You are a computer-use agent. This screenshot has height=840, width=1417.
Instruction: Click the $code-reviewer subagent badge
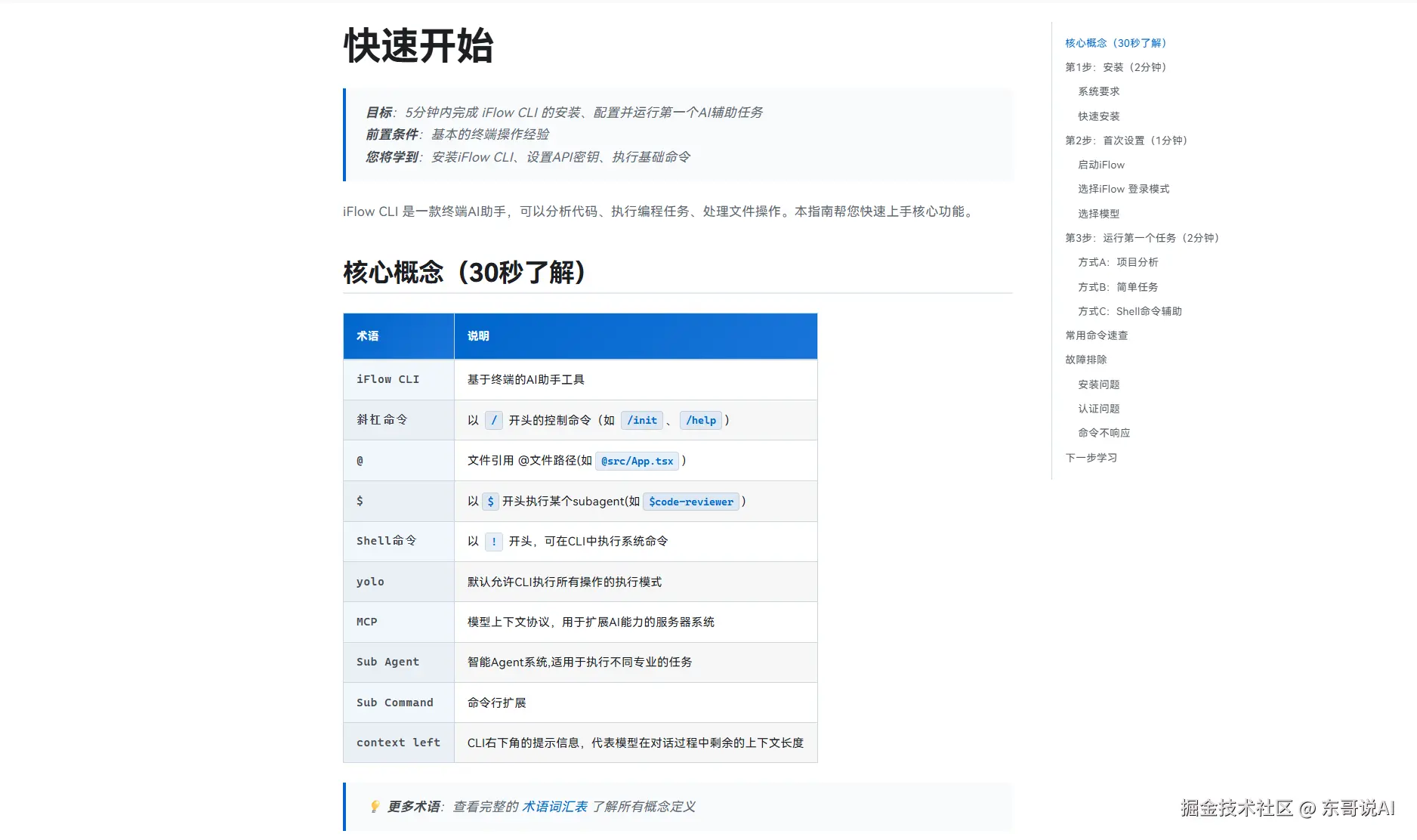click(x=690, y=501)
